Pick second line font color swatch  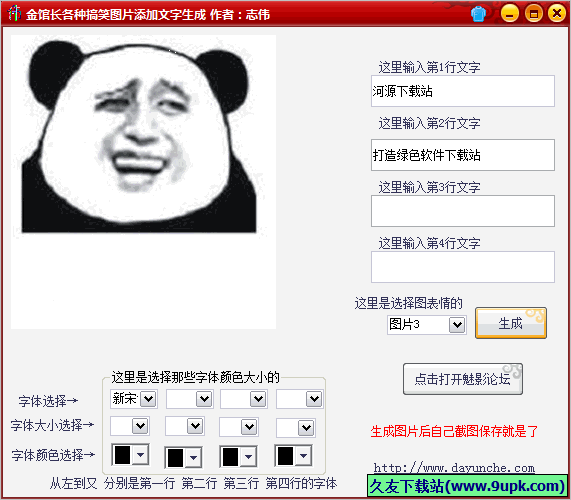click(x=176, y=457)
